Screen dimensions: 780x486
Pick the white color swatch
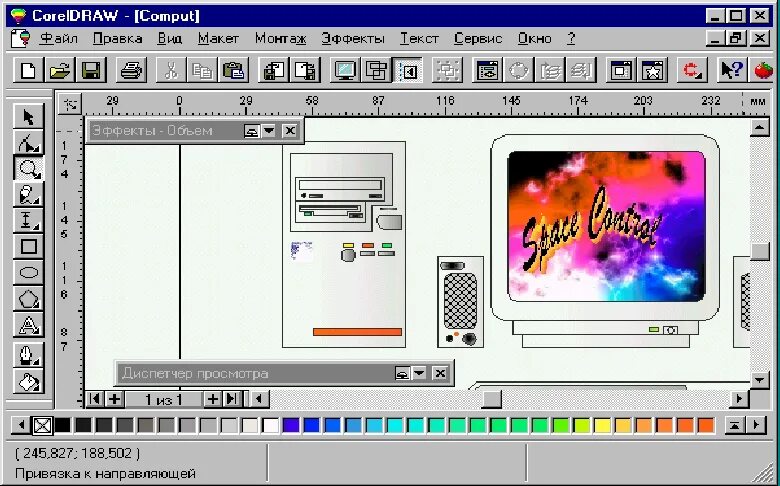pos(271,425)
